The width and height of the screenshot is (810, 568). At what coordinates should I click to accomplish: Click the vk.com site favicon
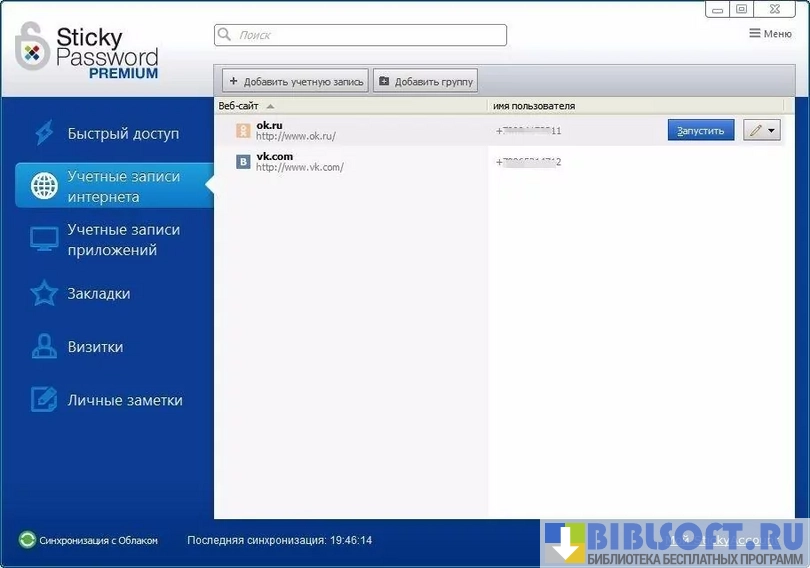[x=243, y=161]
